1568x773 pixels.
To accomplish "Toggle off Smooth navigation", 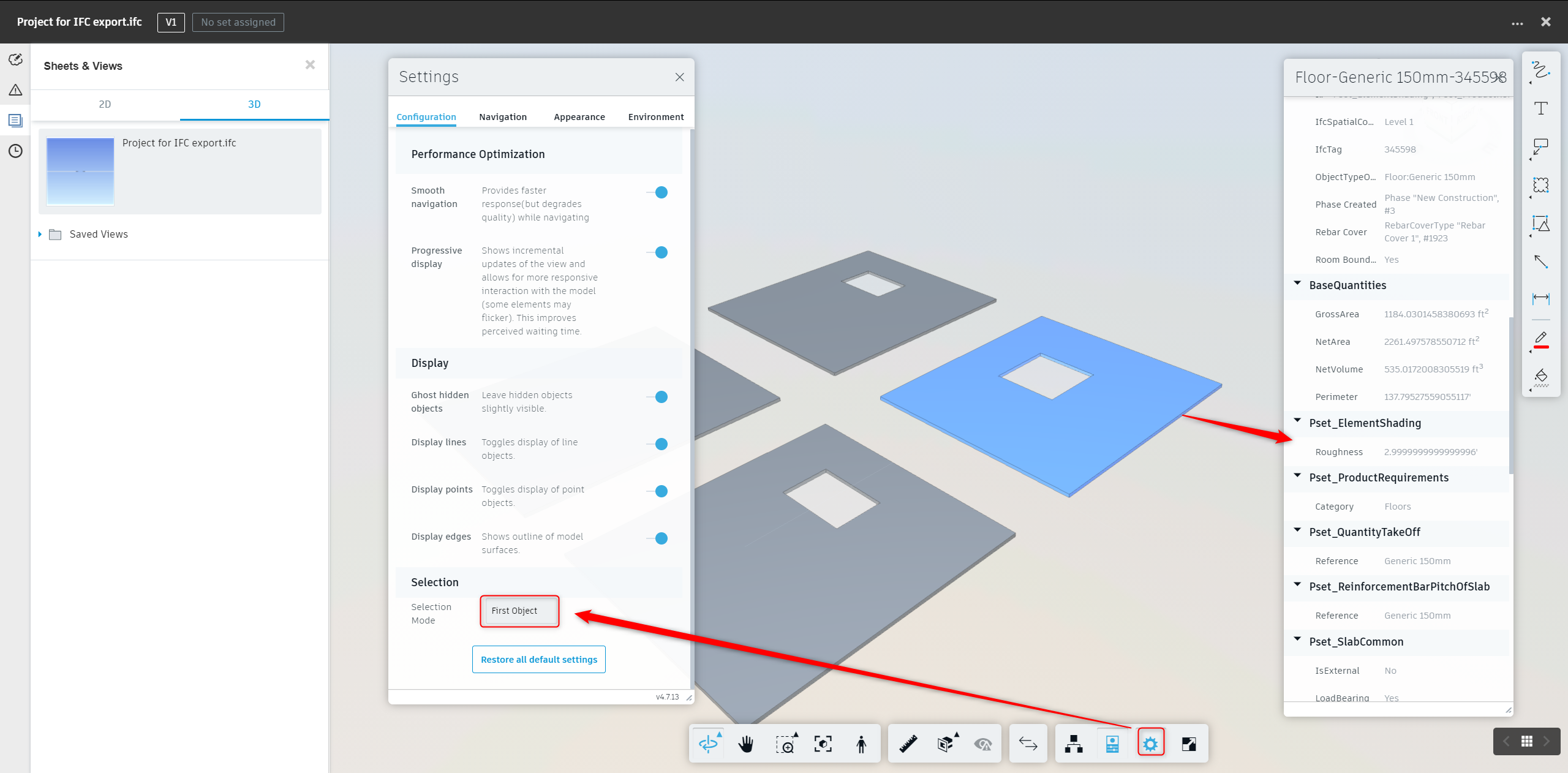I will pyautogui.click(x=658, y=192).
